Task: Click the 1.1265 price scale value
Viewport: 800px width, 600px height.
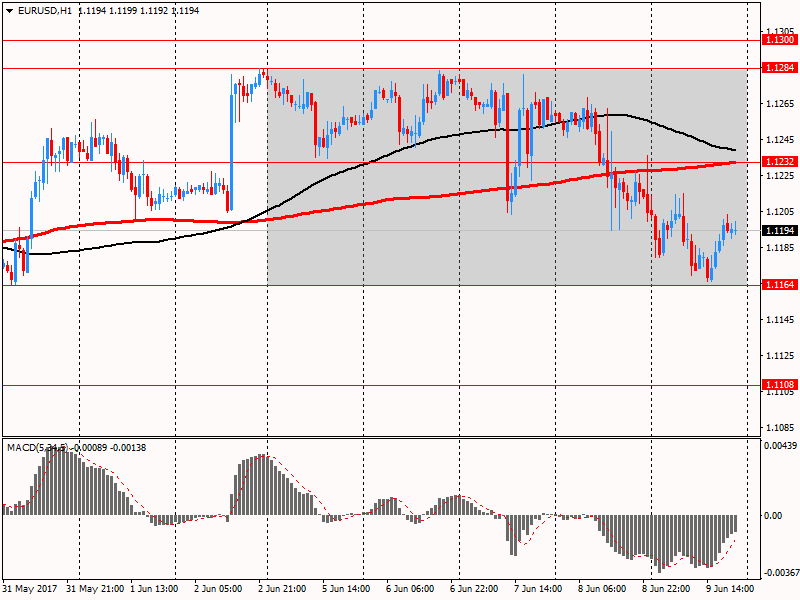Action: [x=780, y=104]
